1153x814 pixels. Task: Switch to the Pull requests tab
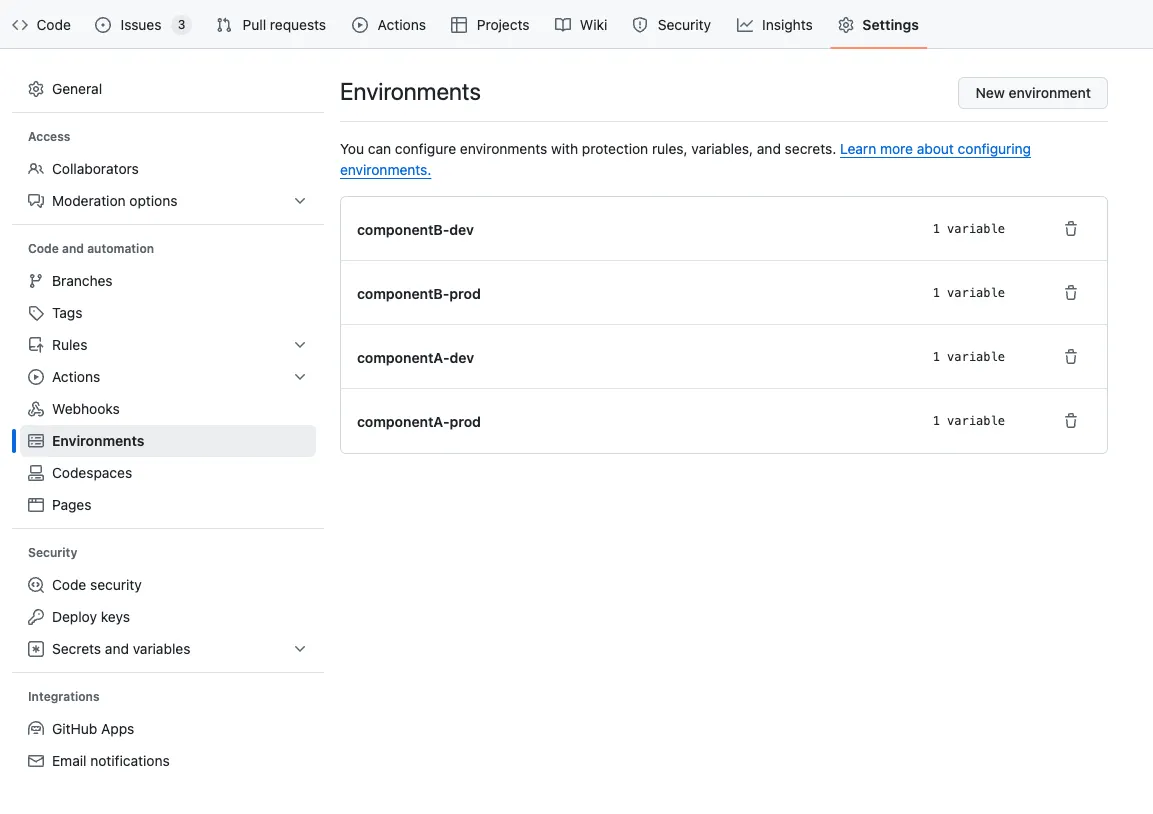271,25
